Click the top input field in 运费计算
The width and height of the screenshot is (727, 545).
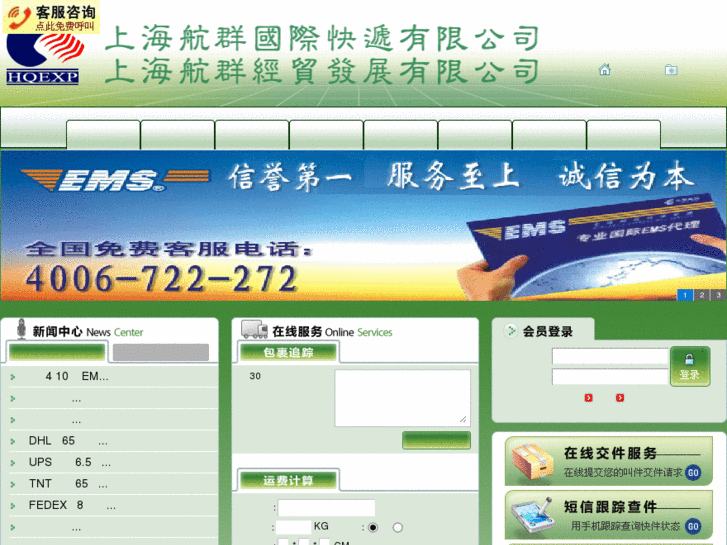pos(326,508)
